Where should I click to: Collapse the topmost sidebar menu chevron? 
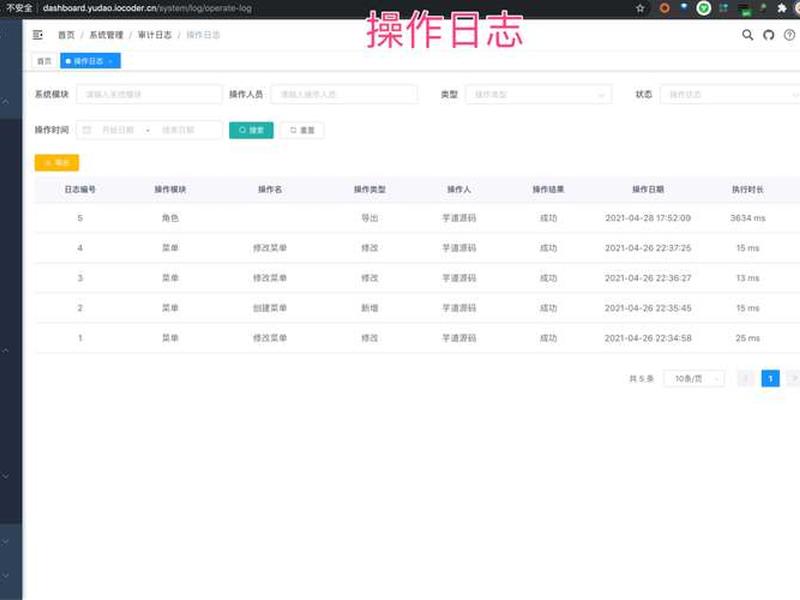pyautogui.click(x=6, y=102)
